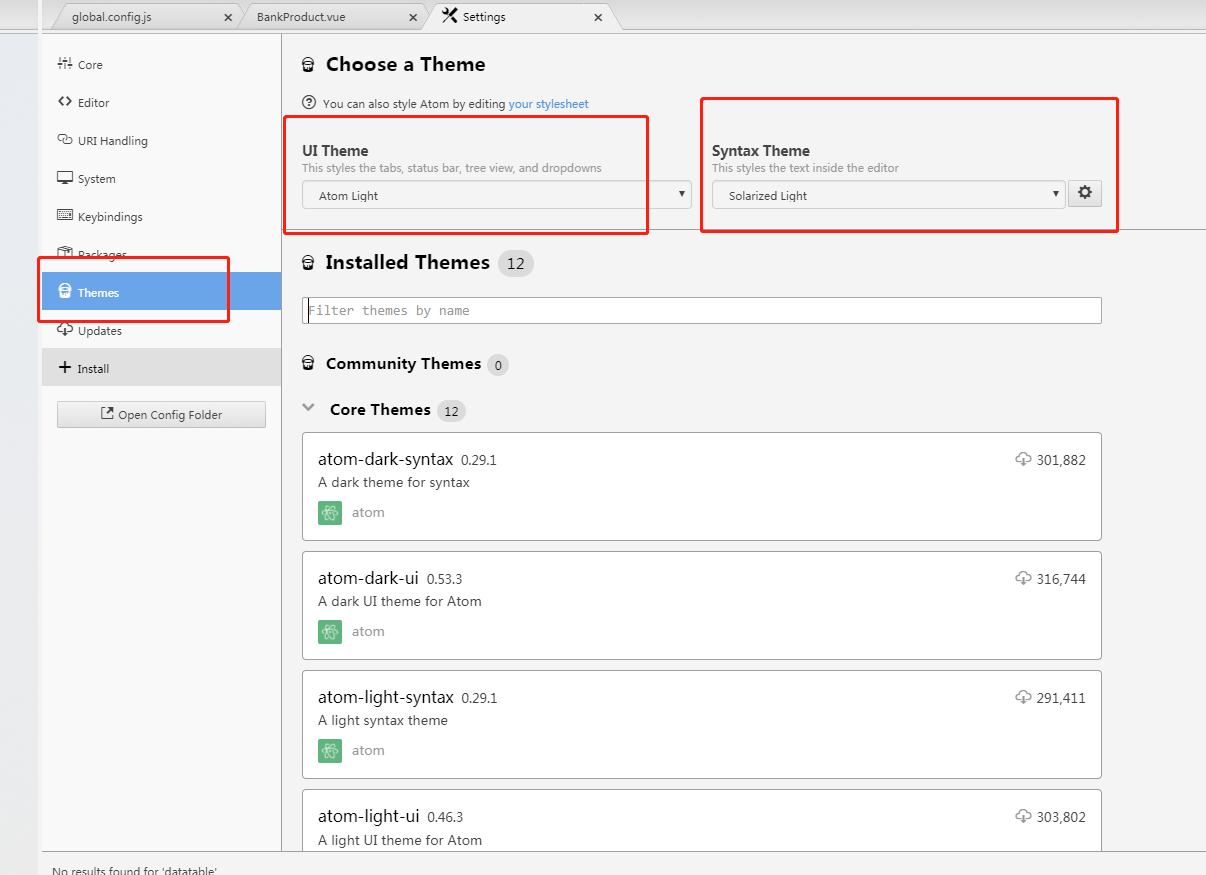Activate the Settings tab

484,17
